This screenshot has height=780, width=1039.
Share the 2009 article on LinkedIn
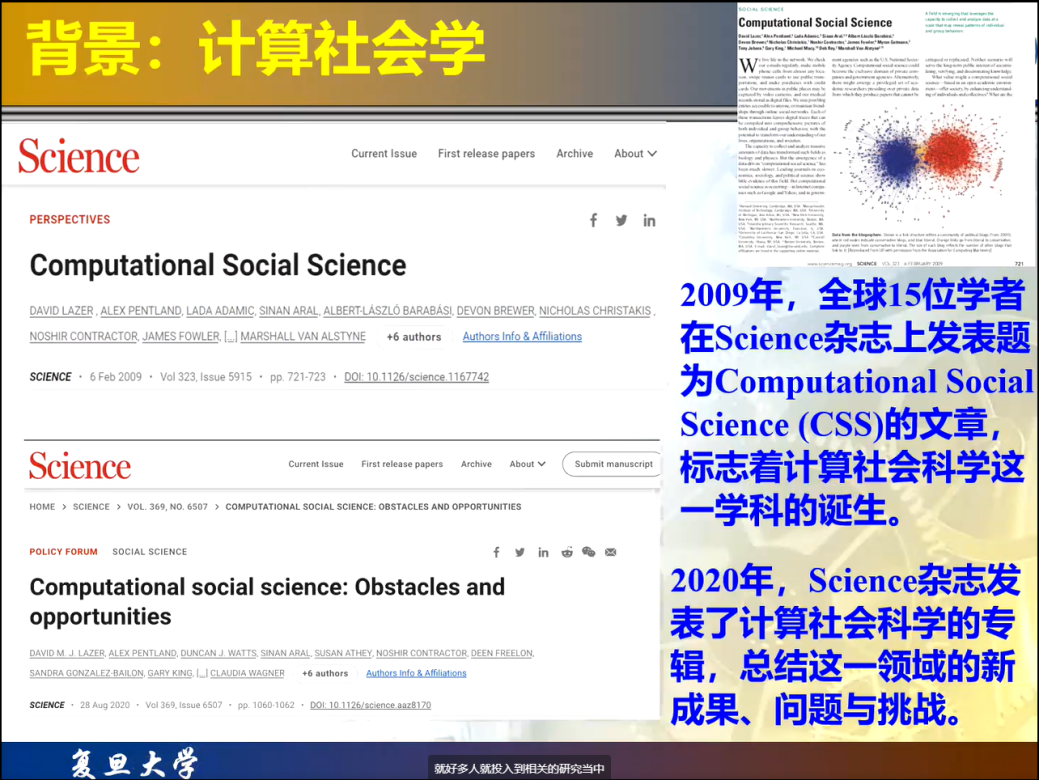pos(649,220)
